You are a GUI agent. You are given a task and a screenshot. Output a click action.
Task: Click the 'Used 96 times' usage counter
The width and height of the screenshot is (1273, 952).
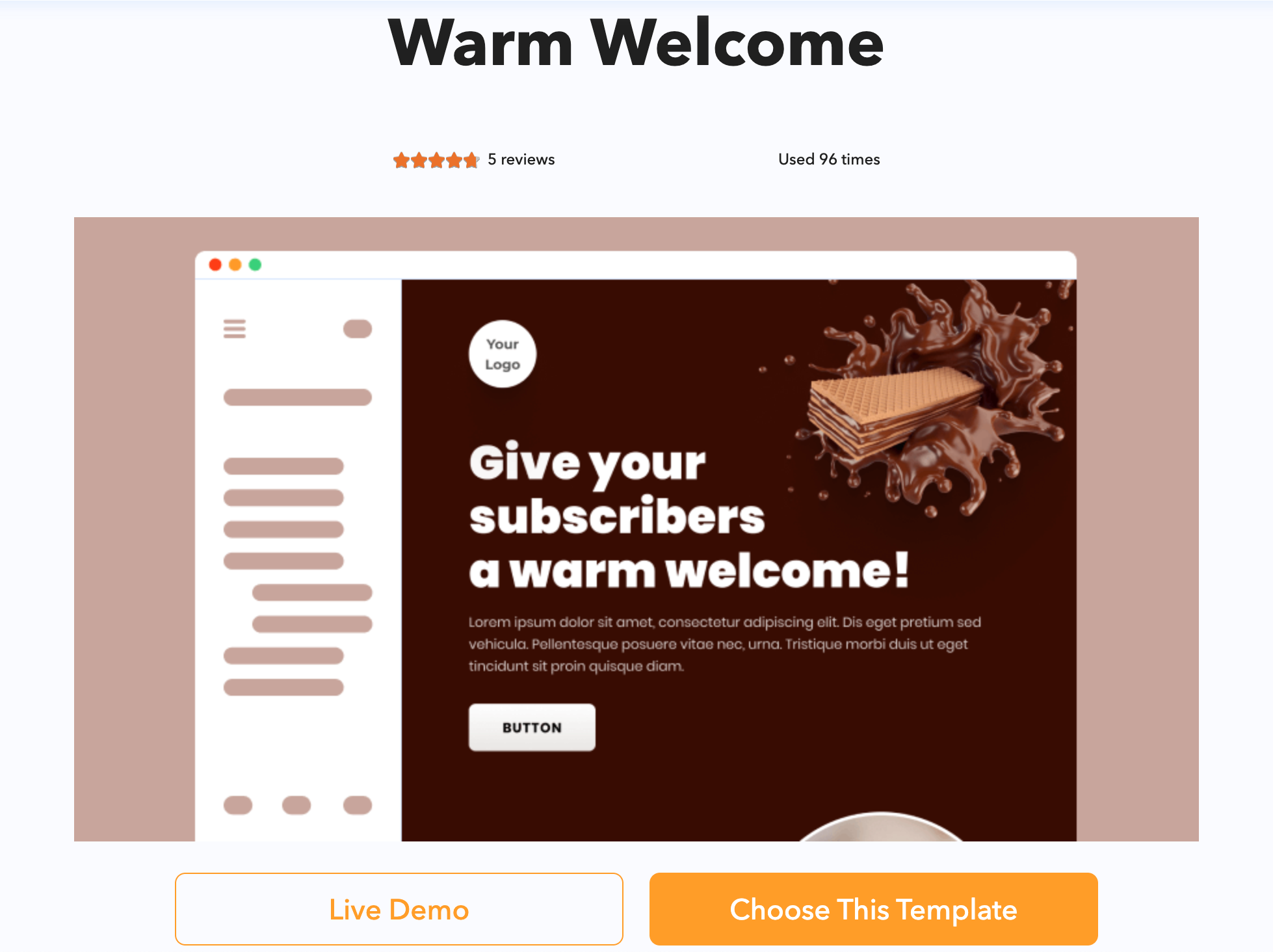pyautogui.click(x=829, y=159)
